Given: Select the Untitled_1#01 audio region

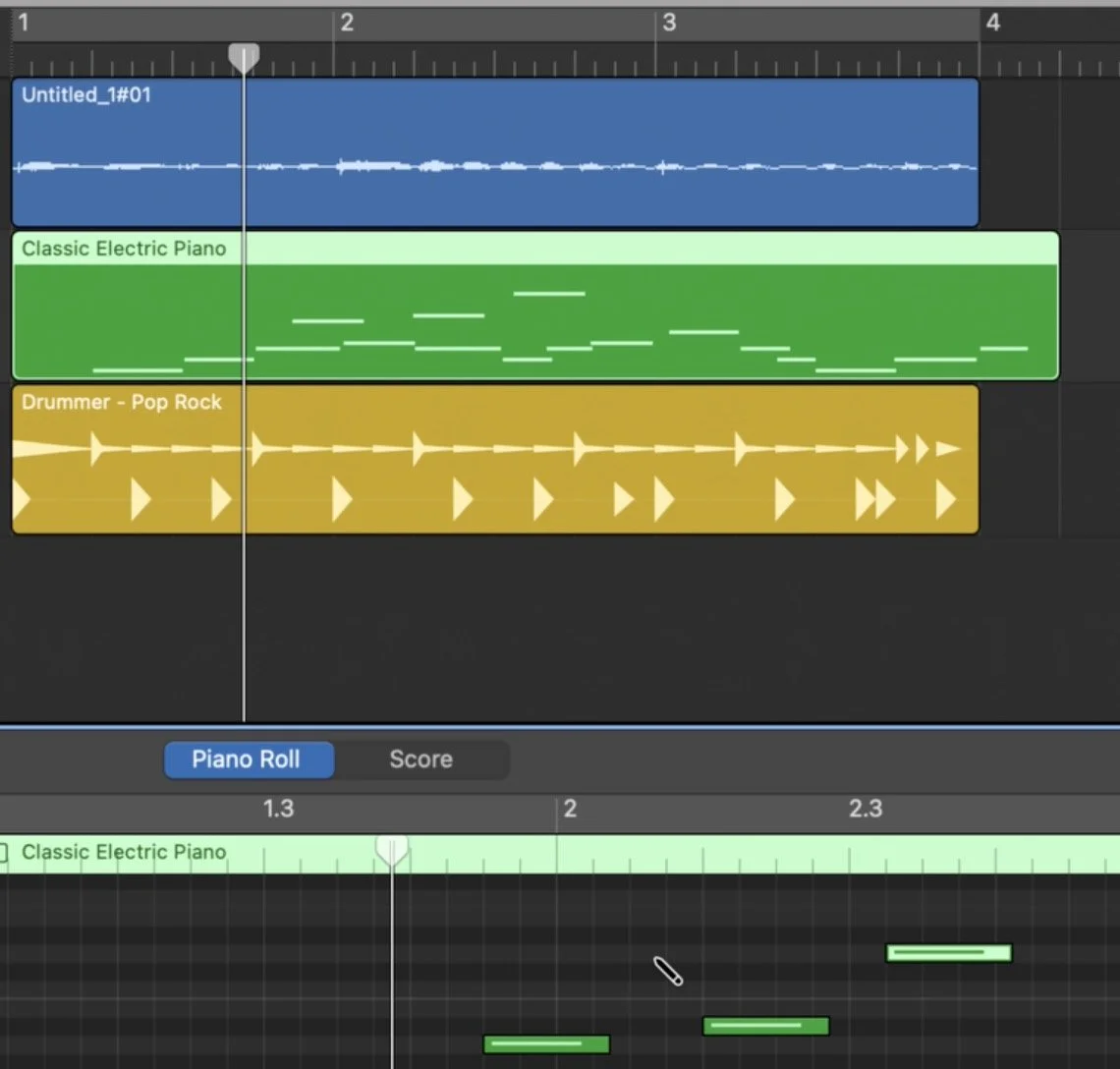Looking at the screenshot, I should pyautogui.click(x=495, y=152).
